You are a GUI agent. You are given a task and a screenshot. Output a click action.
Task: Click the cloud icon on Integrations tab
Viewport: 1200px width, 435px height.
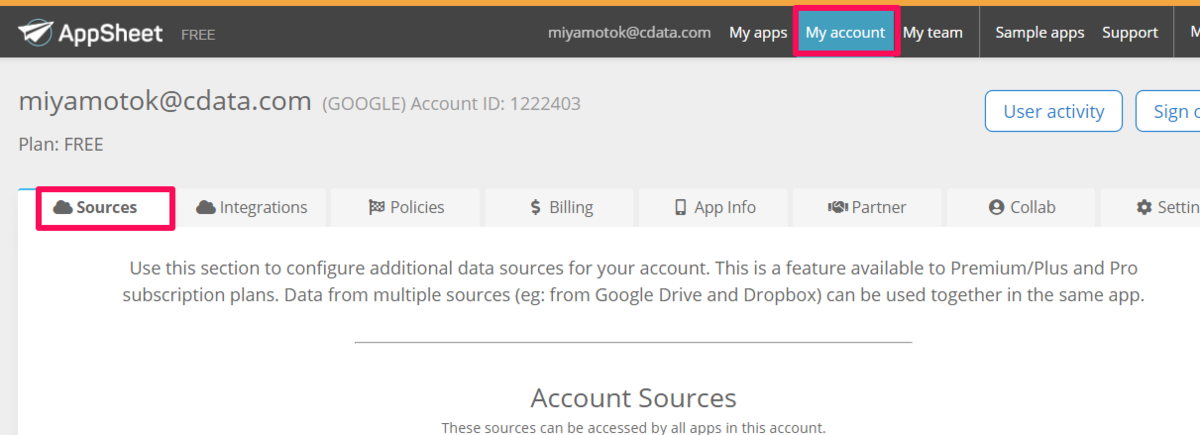[x=206, y=207]
